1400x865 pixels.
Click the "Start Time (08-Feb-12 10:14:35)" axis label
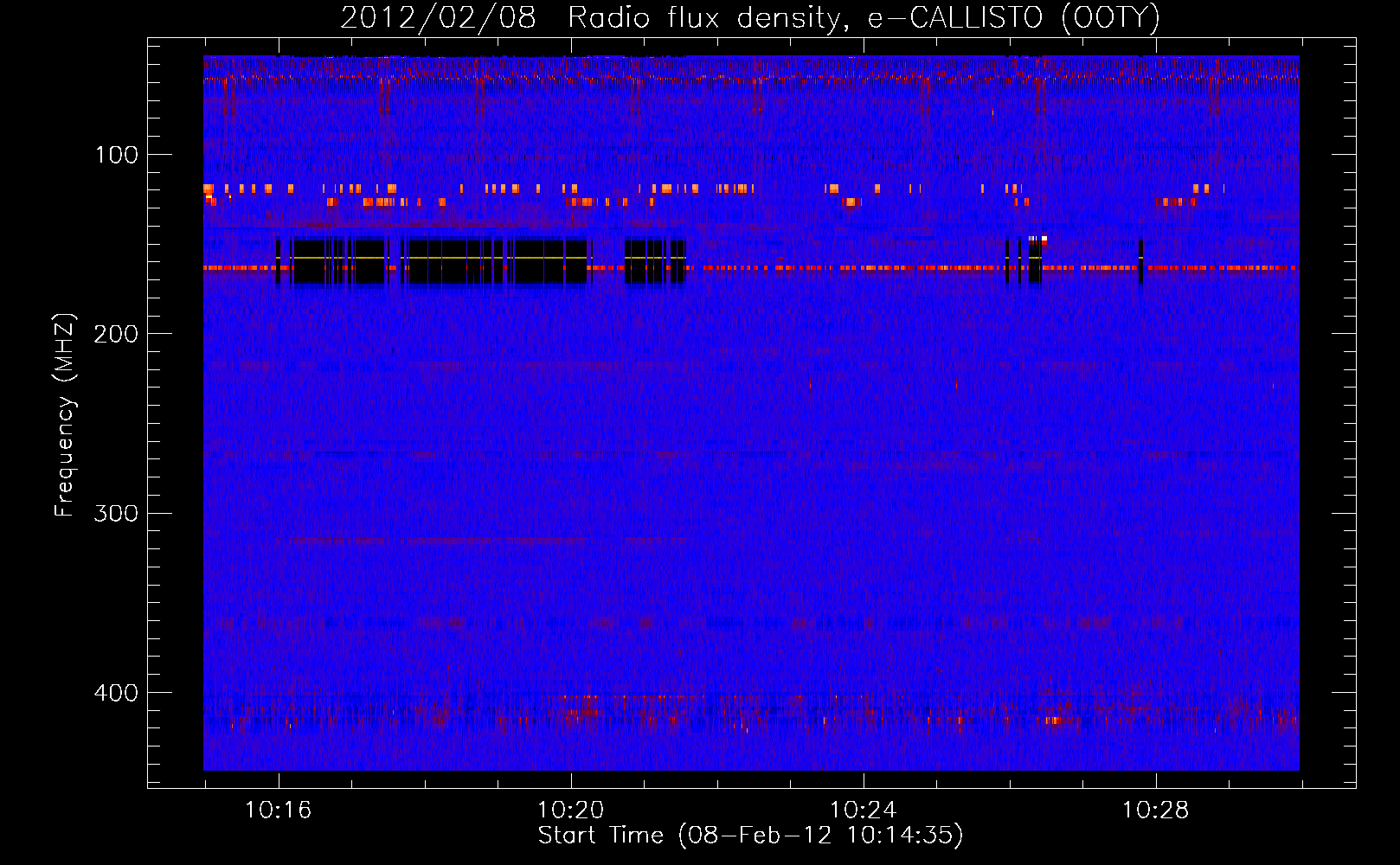(751, 836)
